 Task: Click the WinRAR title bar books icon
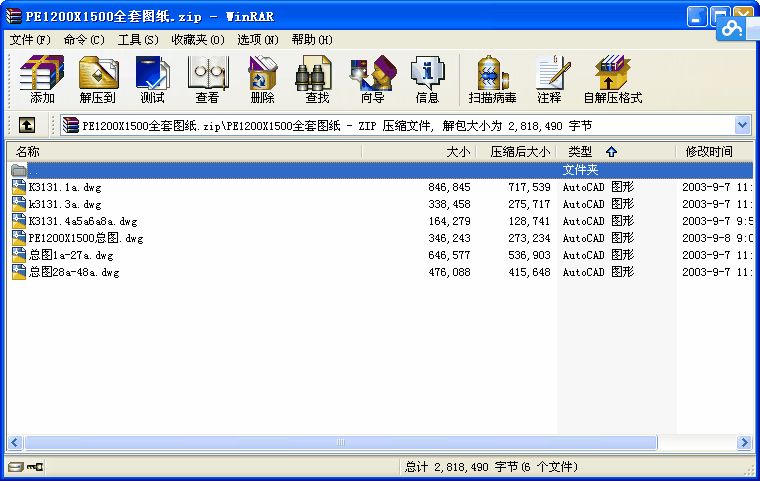(x=14, y=16)
